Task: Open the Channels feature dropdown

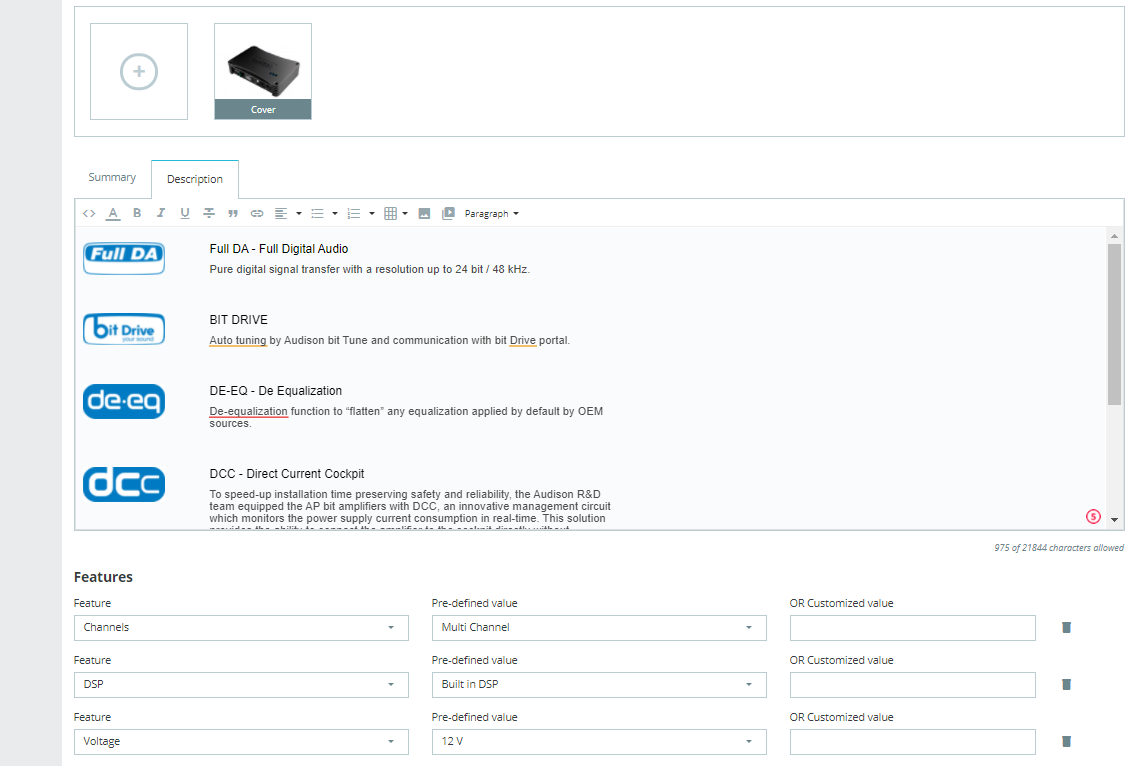Action: coord(241,627)
